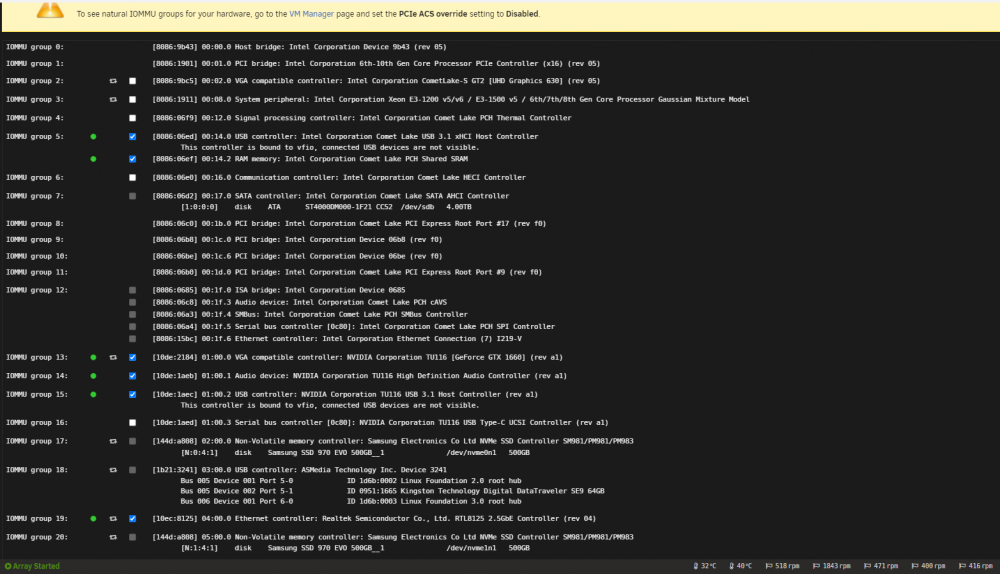Uncheck the GeForce GTX 1660 VGA checkbox
Screen dimensions: 1000x574
pyautogui.click(x=133, y=358)
